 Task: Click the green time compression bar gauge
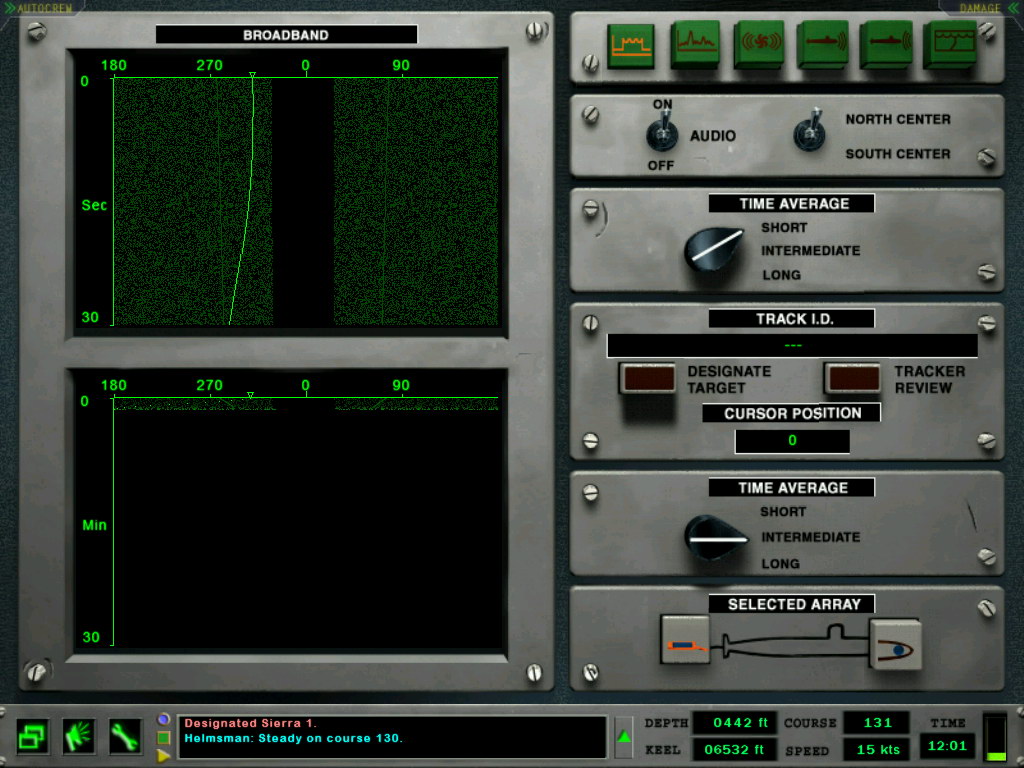pos(995,737)
